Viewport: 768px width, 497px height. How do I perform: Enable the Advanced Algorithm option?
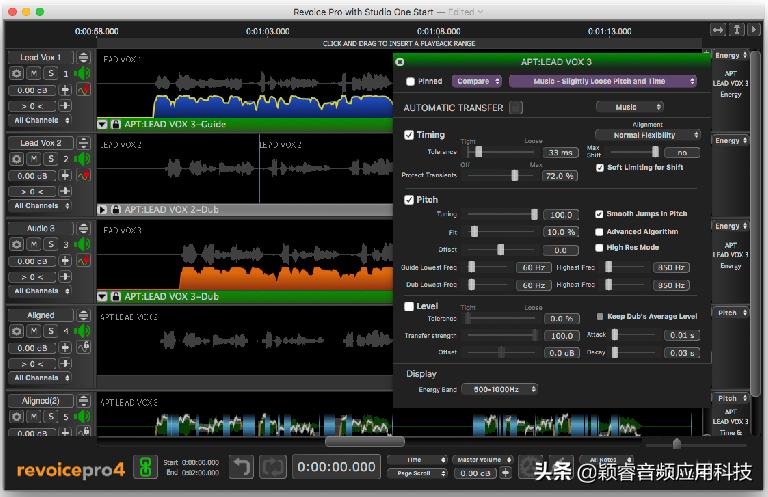599,232
